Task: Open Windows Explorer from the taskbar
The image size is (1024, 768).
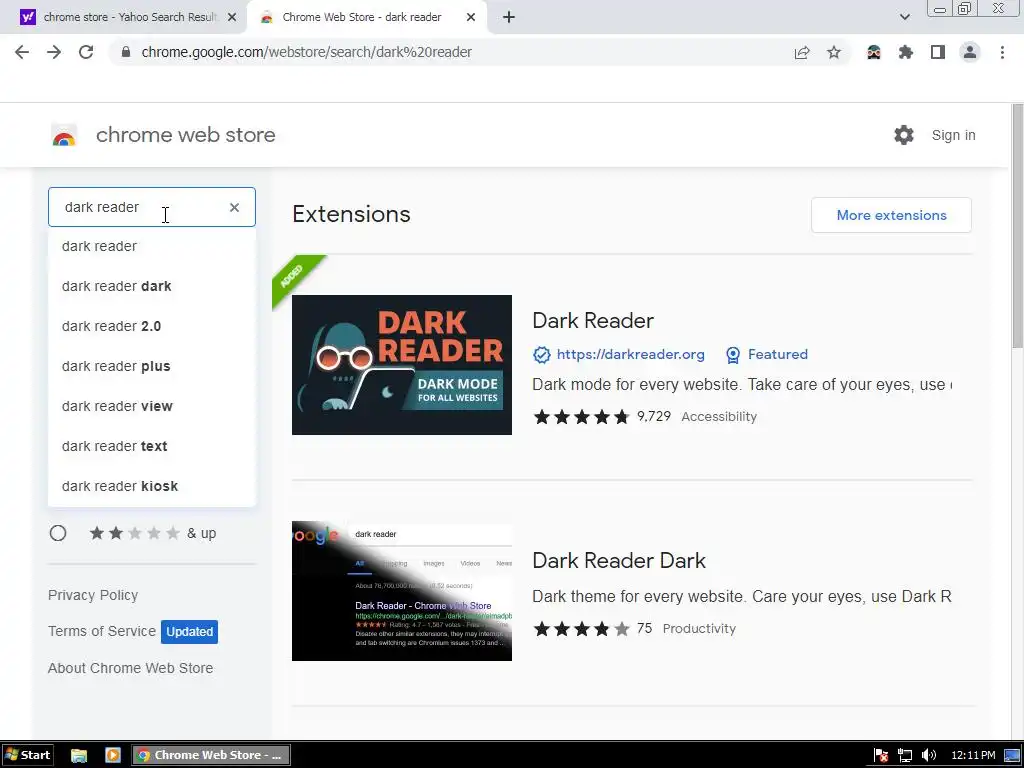Action: click(x=79, y=755)
